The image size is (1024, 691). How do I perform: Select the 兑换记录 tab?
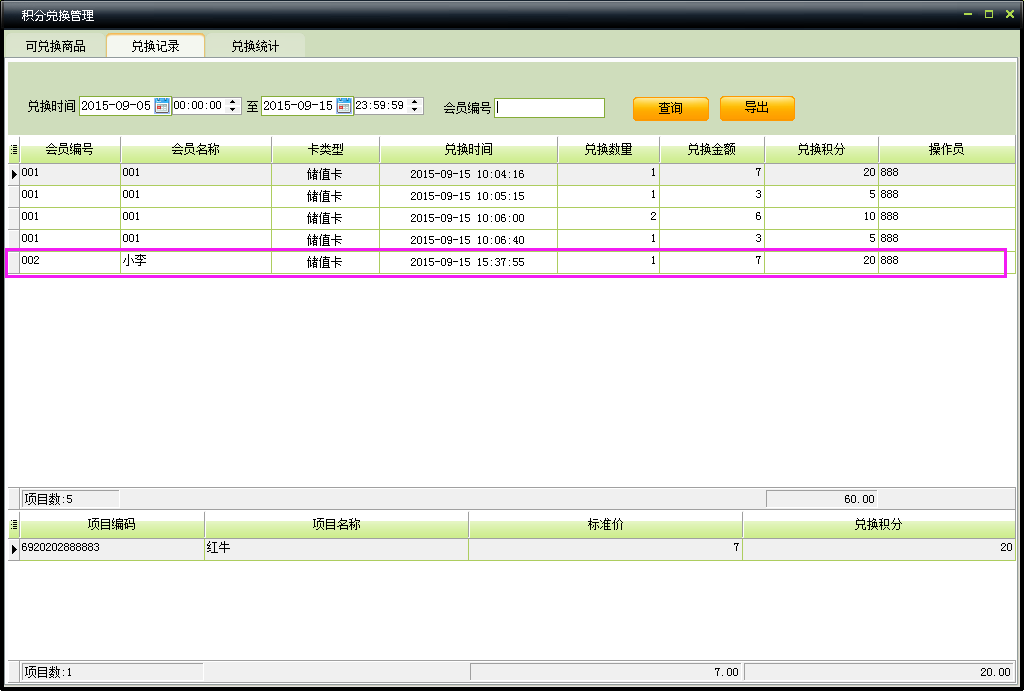click(x=155, y=46)
